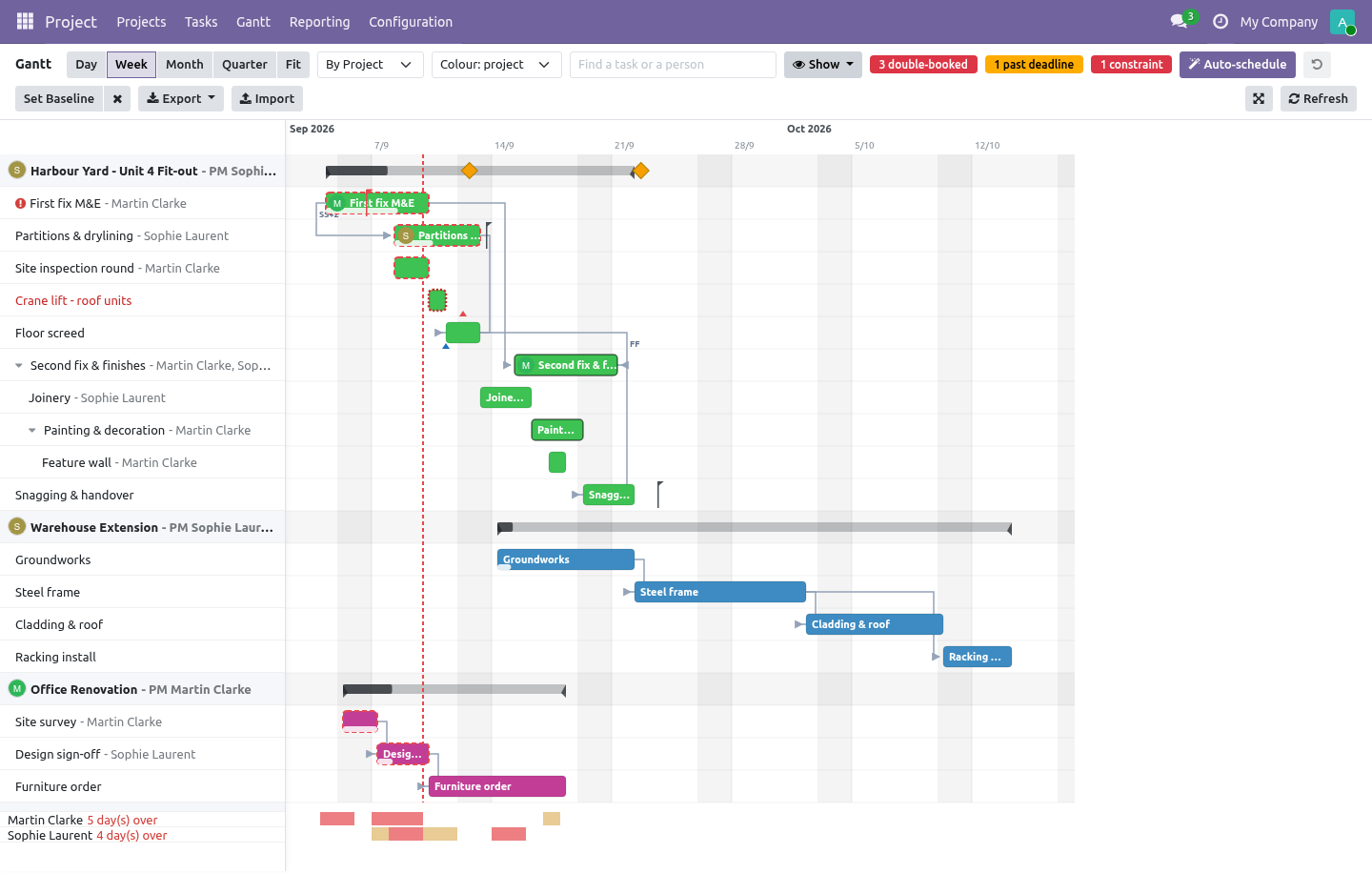Click the Refresh button
Screen dimensions: 1372x894
click(1319, 99)
